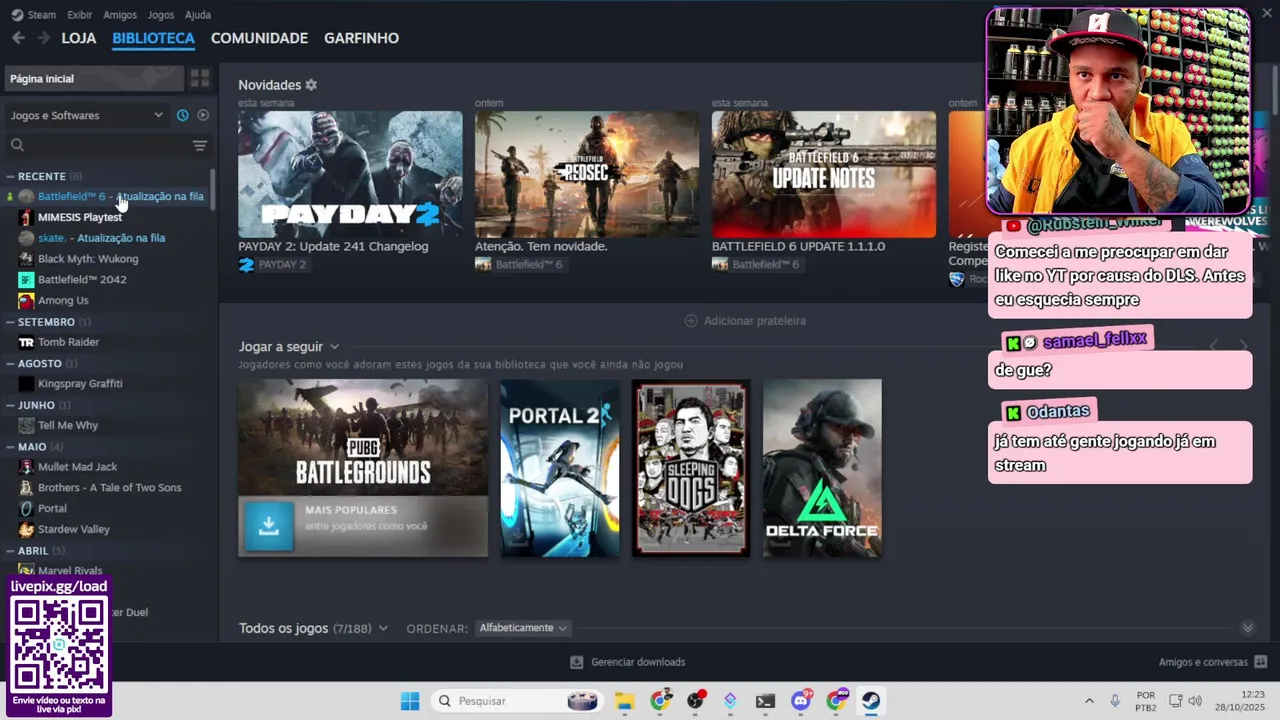Open the Alfabeticamente sort dropdown
This screenshot has height=720, width=1280.
[x=523, y=628]
